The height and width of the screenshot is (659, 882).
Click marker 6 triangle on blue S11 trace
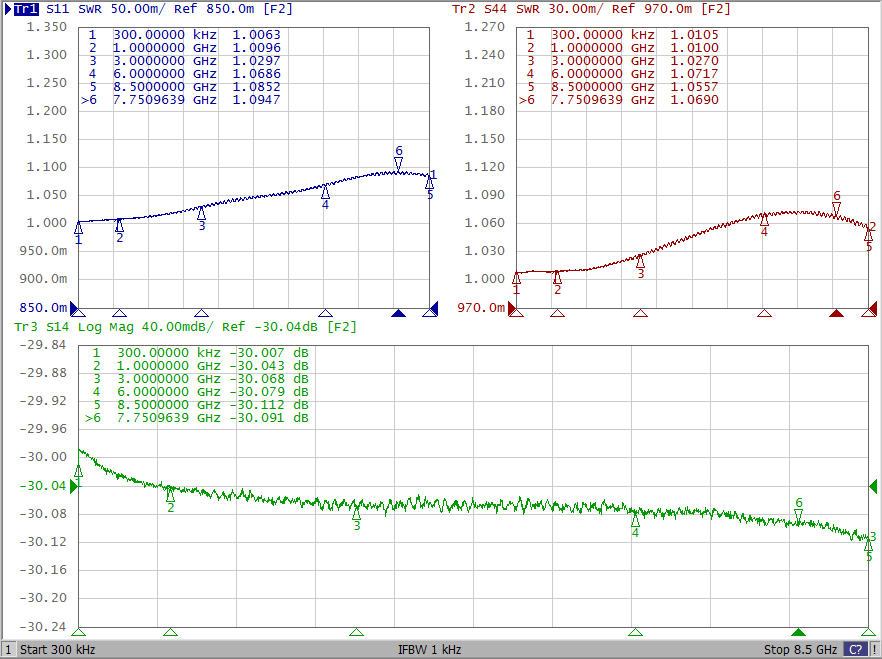tap(398, 163)
